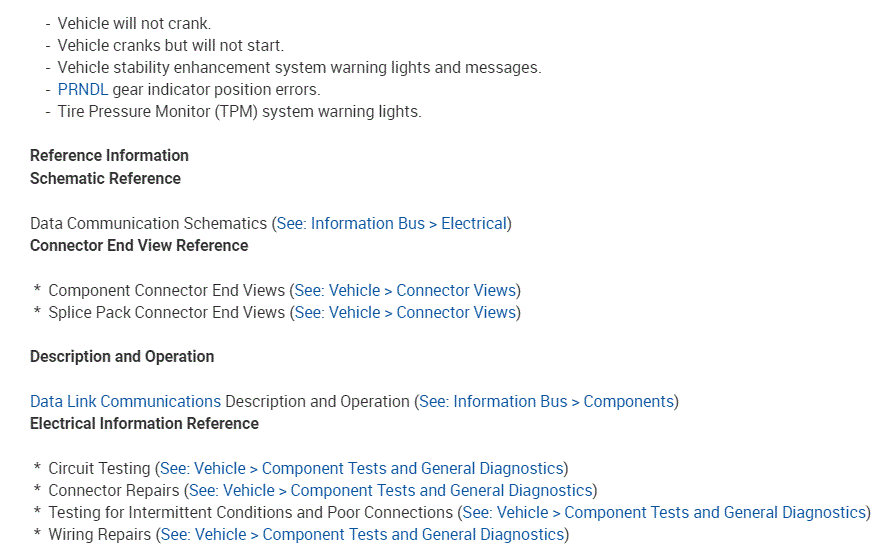Click the 'Data Communication Schematics' text
This screenshot has height=559, width=891.
148,223
